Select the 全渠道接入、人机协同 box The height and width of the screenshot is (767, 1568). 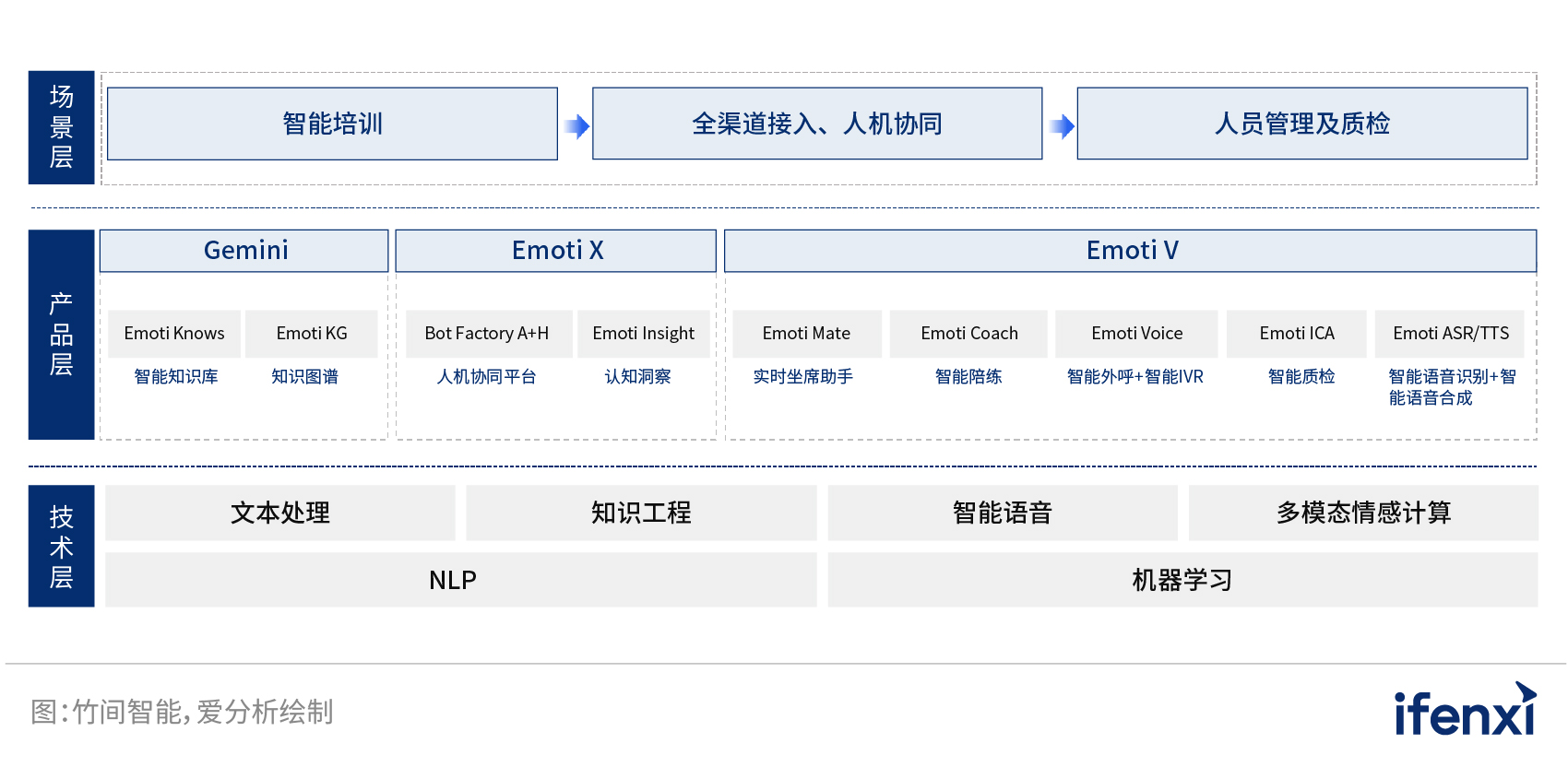click(x=817, y=124)
